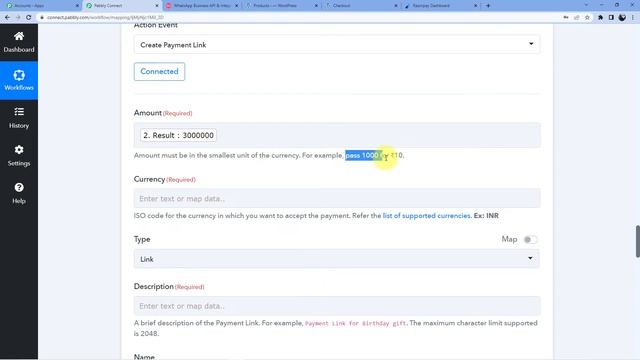Open the Type dropdown showing Link
The width and height of the screenshot is (640, 360).
[x=337, y=259]
